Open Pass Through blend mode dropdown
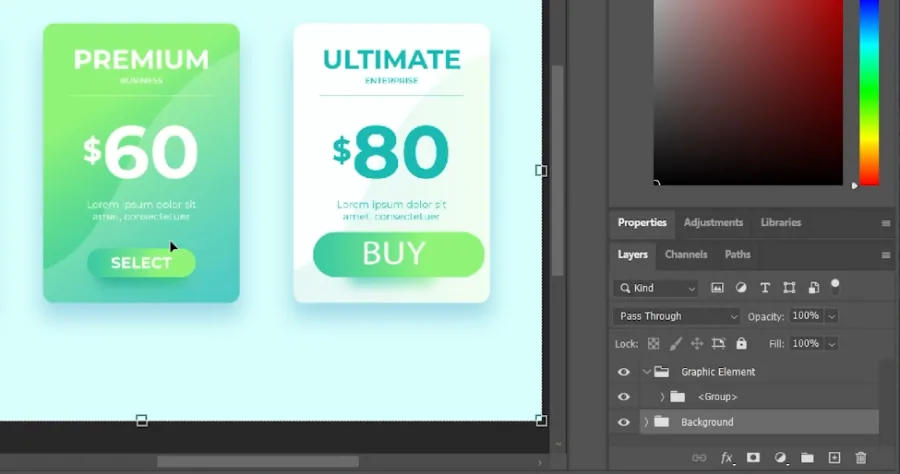900x474 pixels. tap(676, 316)
